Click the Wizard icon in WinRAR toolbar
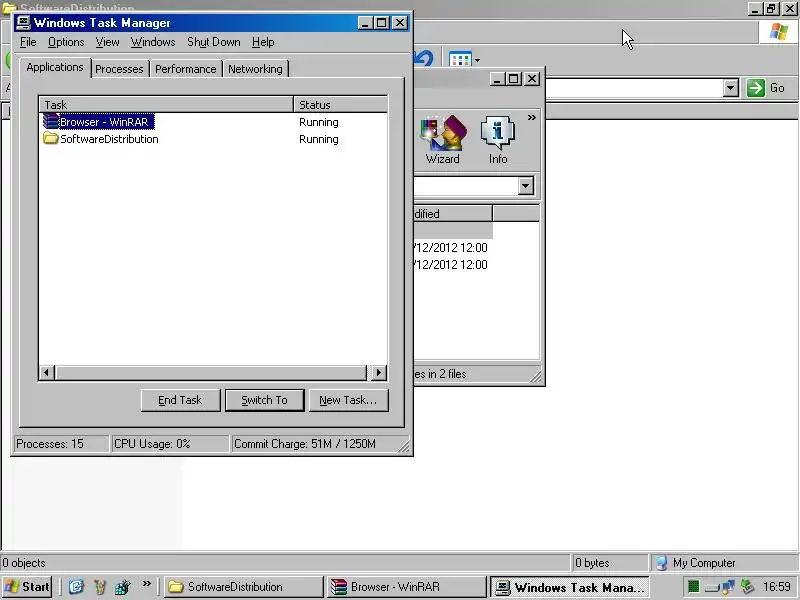800x600 pixels. coord(443,139)
